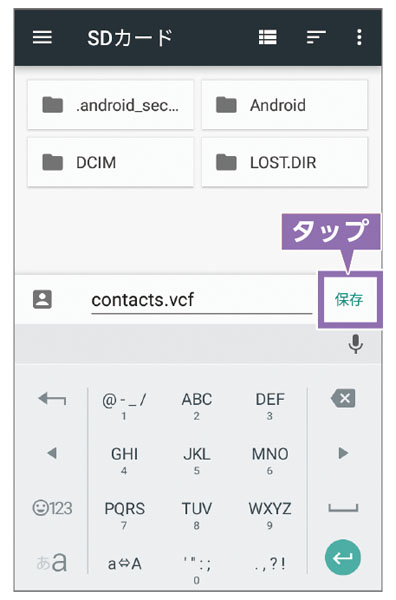This screenshot has height=600, width=396.
Task: Toggle Japanese/English input mode key
Action: coord(52,562)
